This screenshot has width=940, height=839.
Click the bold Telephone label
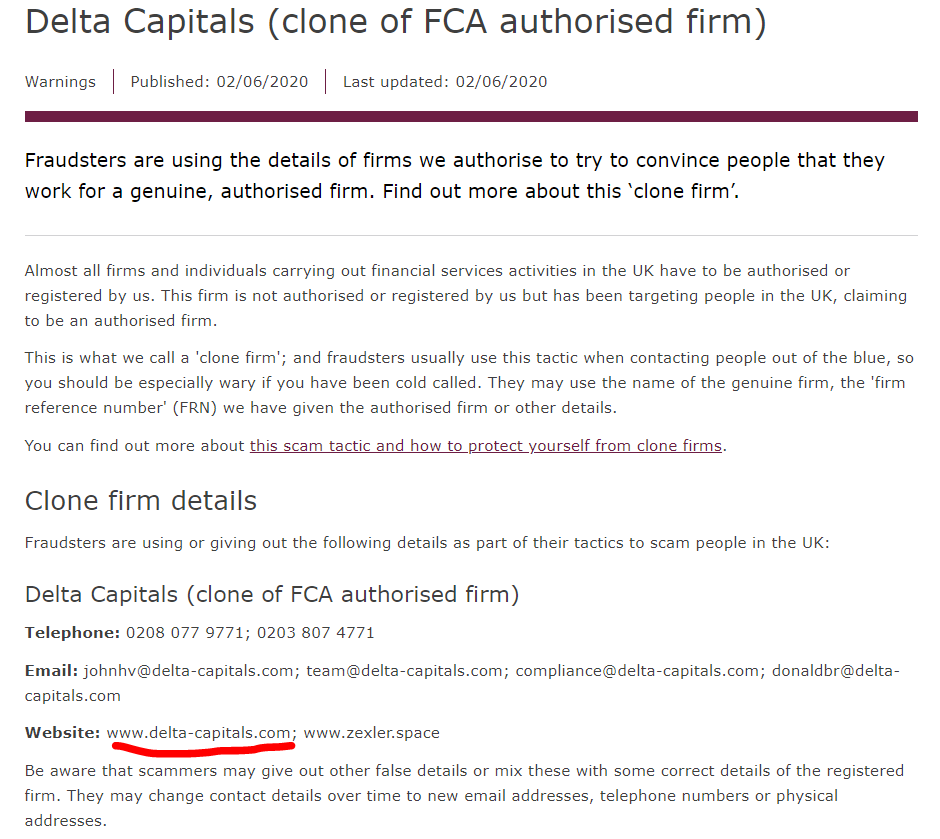pos(73,633)
